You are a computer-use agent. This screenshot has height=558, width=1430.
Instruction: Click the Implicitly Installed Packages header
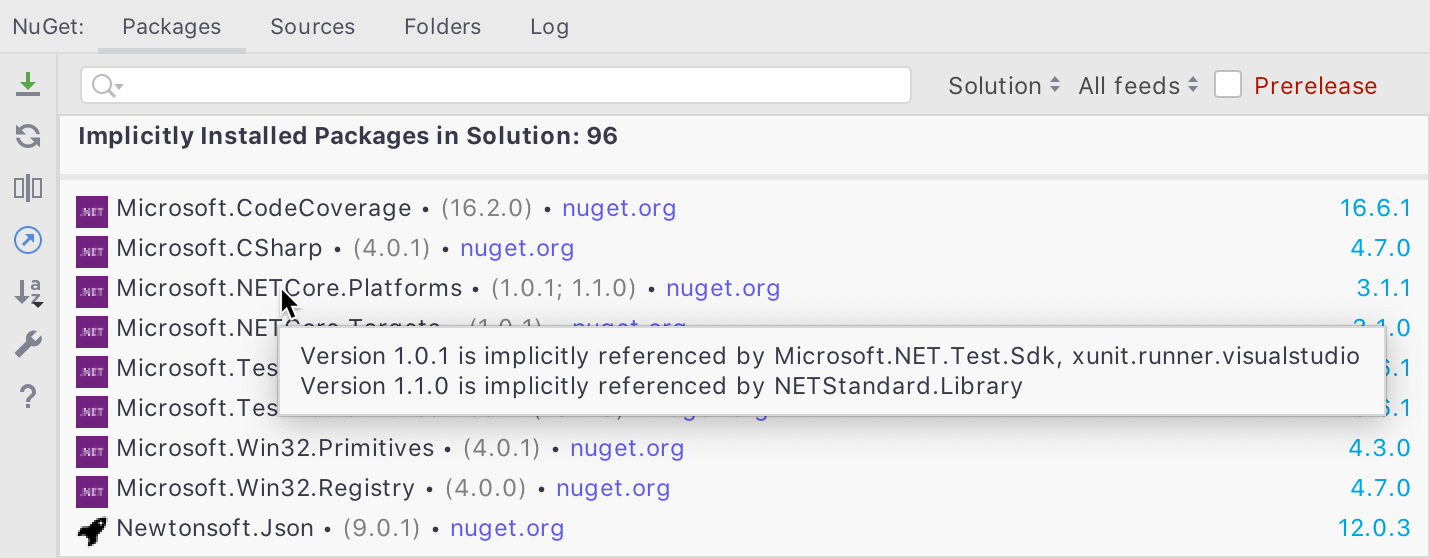(348, 136)
